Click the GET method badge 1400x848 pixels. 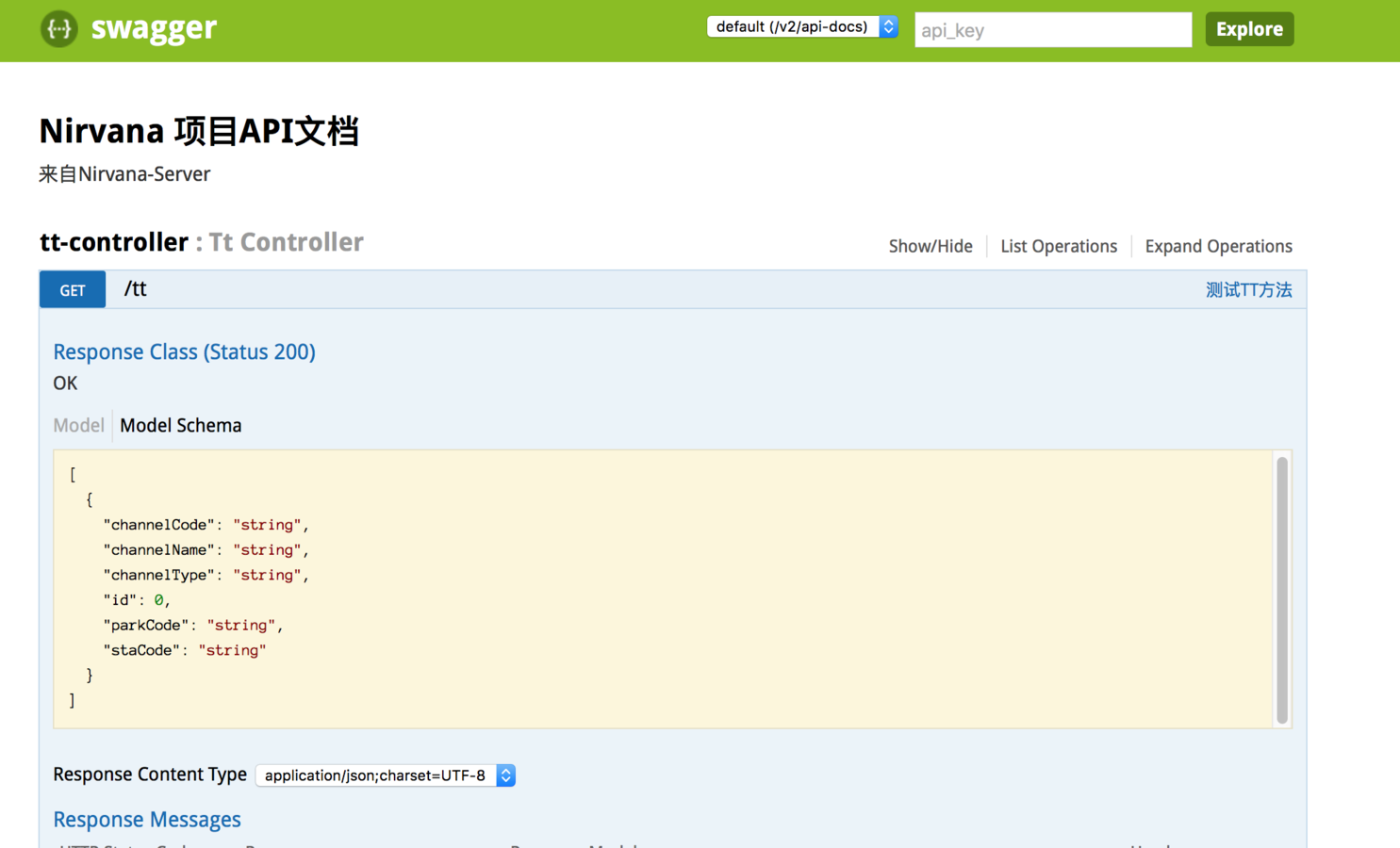click(x=73, y=289)
